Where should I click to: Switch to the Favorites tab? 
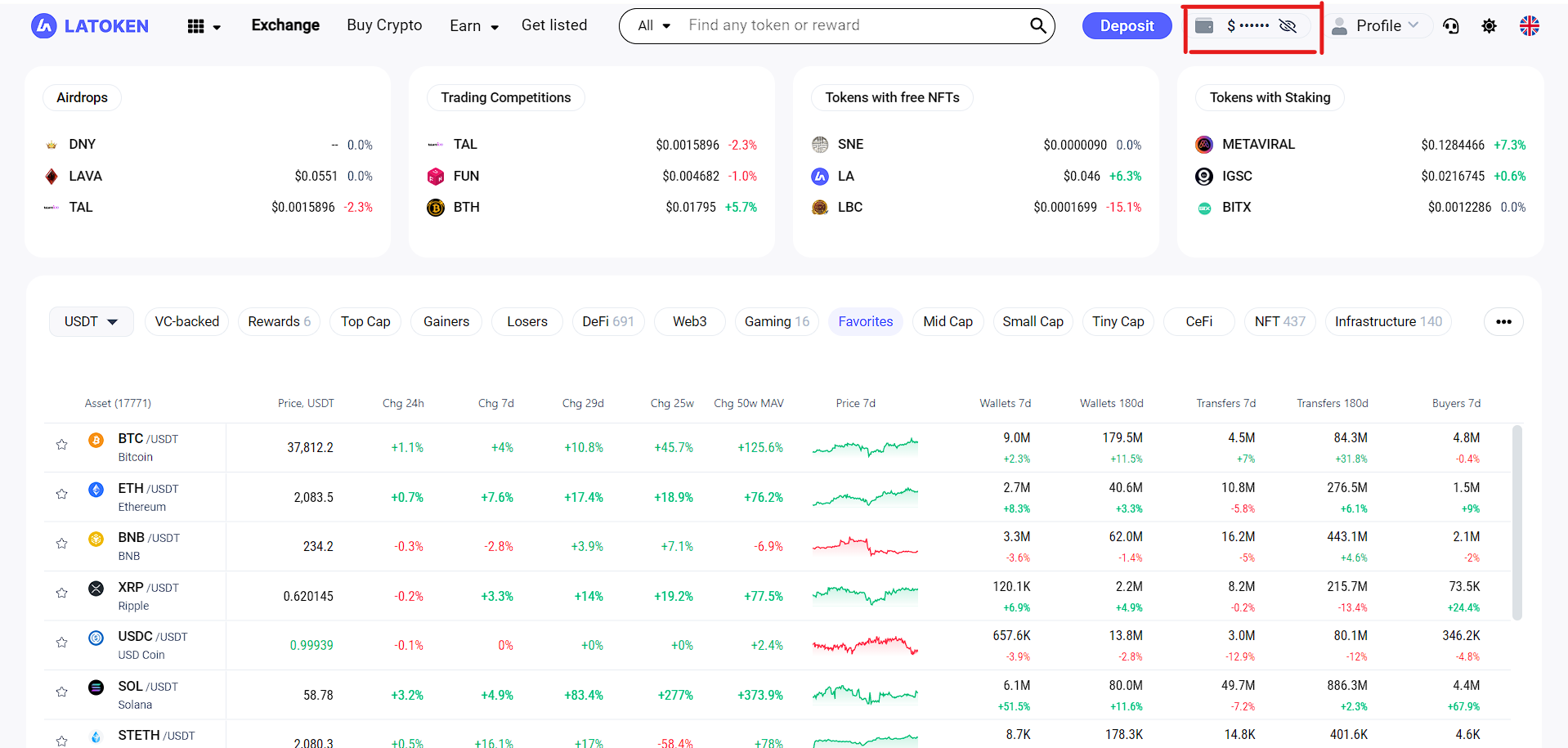[865, 322]
